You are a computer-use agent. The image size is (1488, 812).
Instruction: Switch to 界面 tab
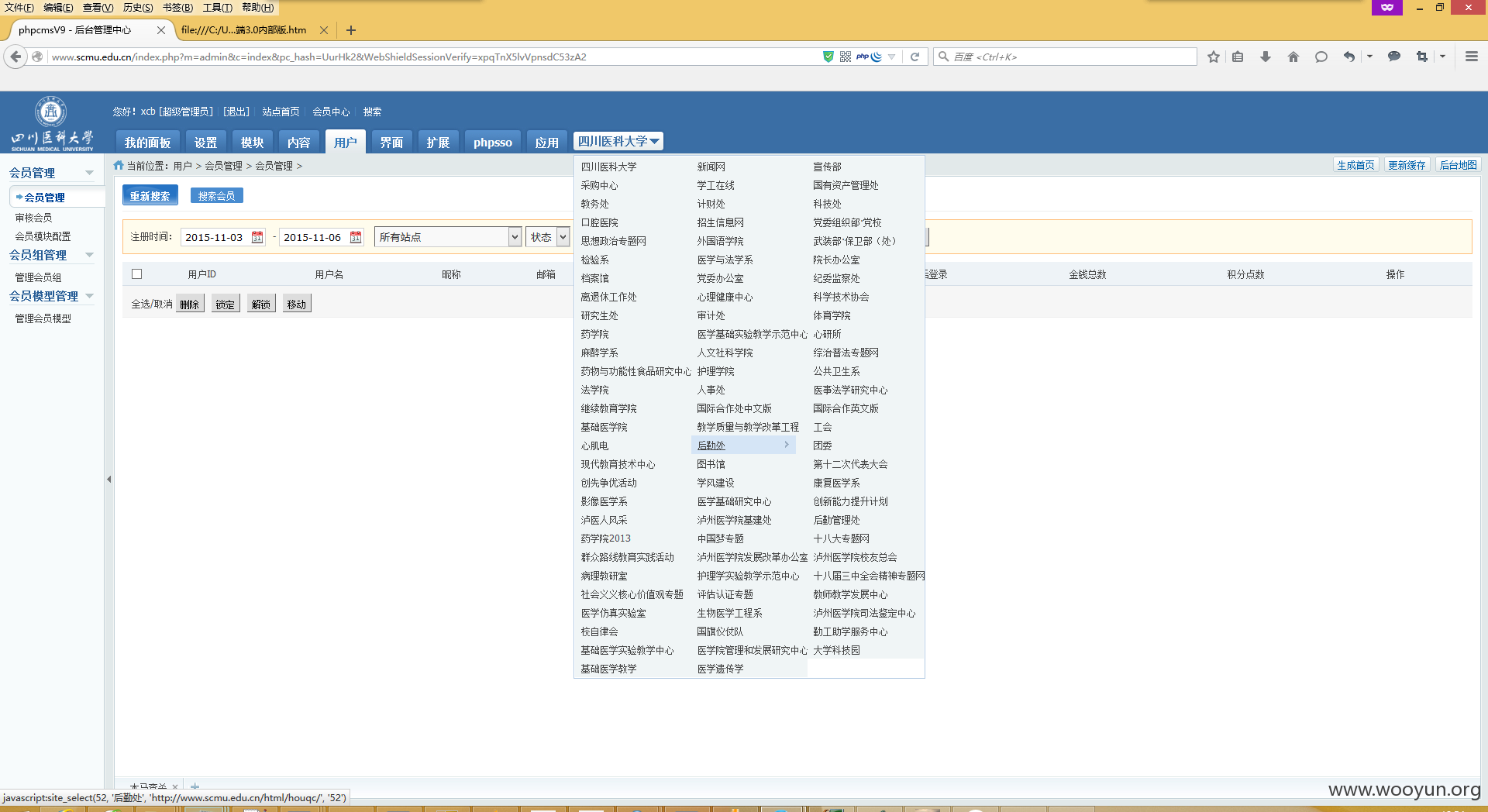pos(392,142)
